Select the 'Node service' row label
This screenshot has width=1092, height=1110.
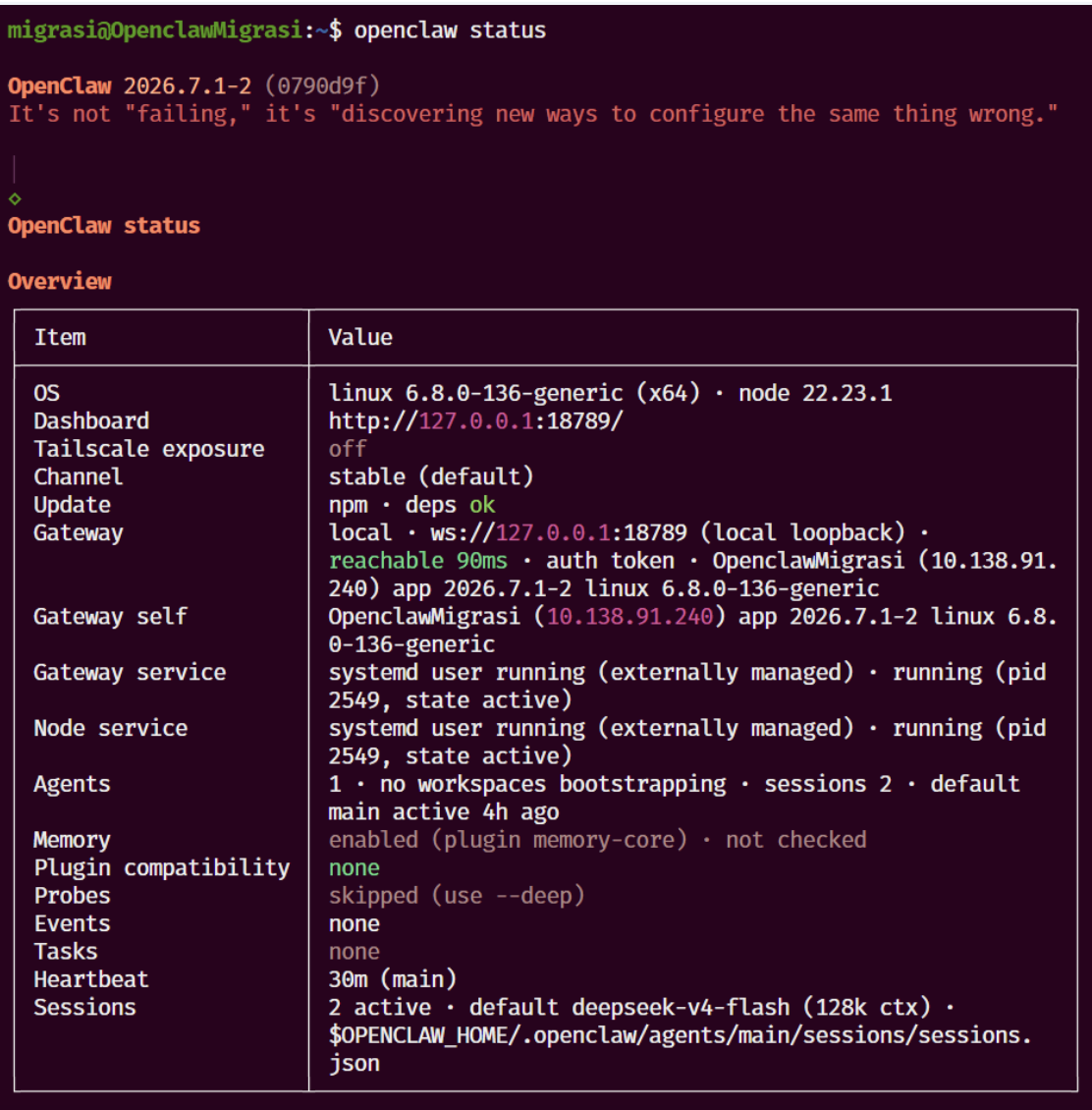click(x=111, y=729)
